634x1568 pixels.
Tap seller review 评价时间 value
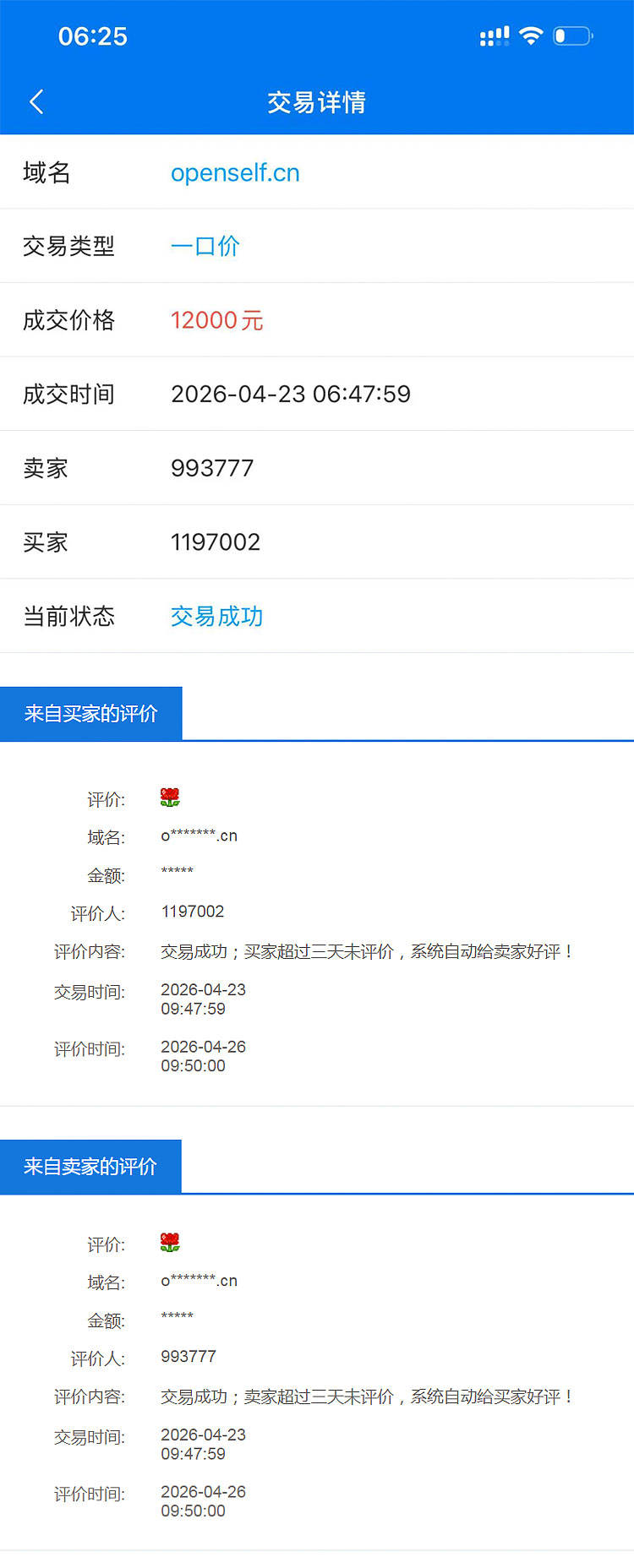[x=204, y=1501]
